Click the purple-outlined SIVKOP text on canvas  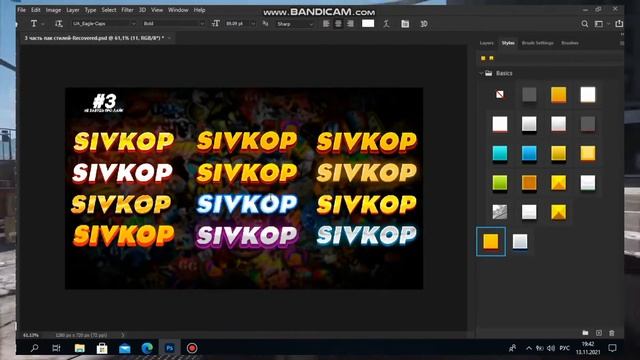click(x=247, y=236)
